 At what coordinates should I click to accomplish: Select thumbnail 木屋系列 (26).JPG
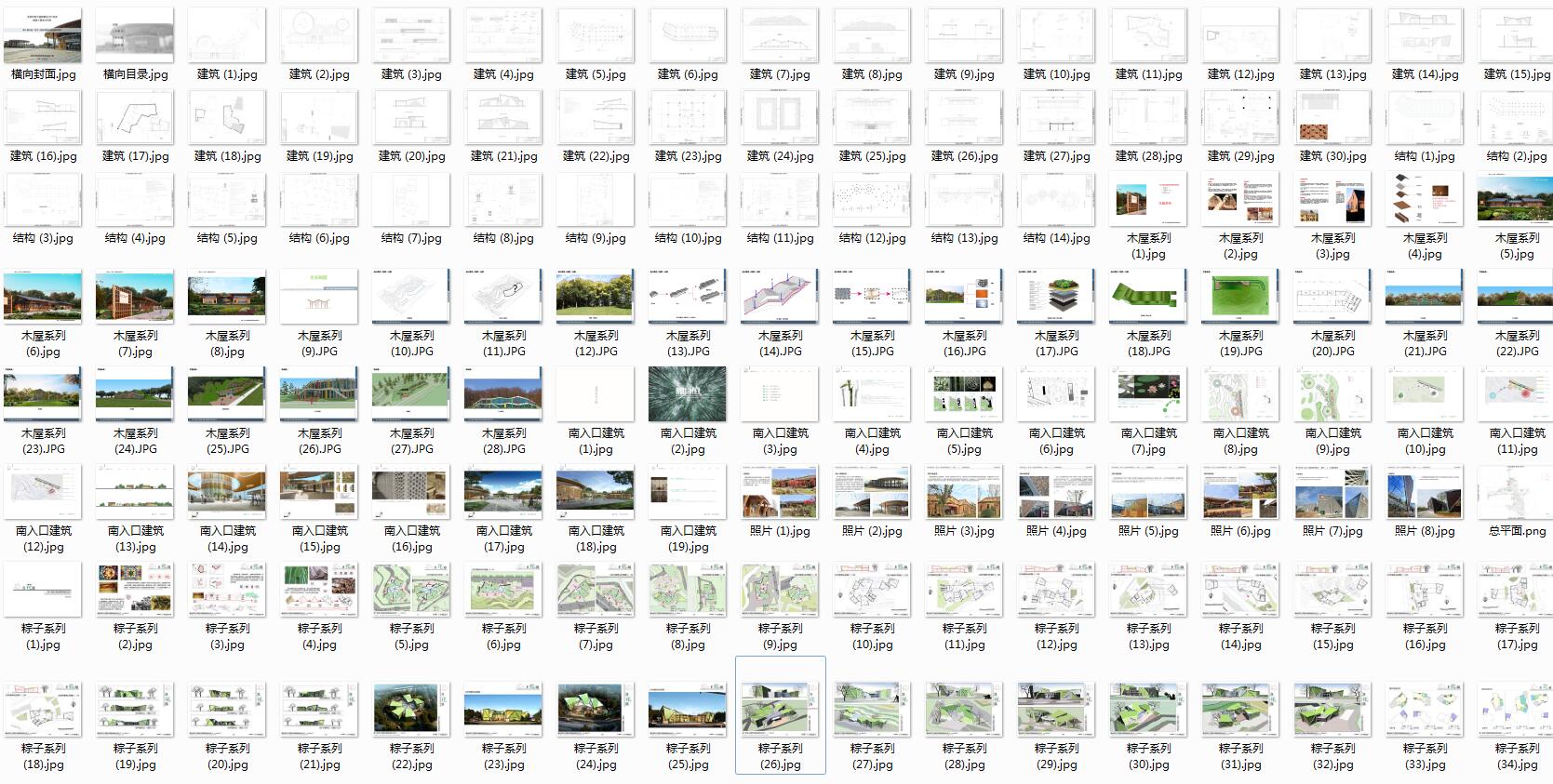pyautogui.click(x=319, y=395)
